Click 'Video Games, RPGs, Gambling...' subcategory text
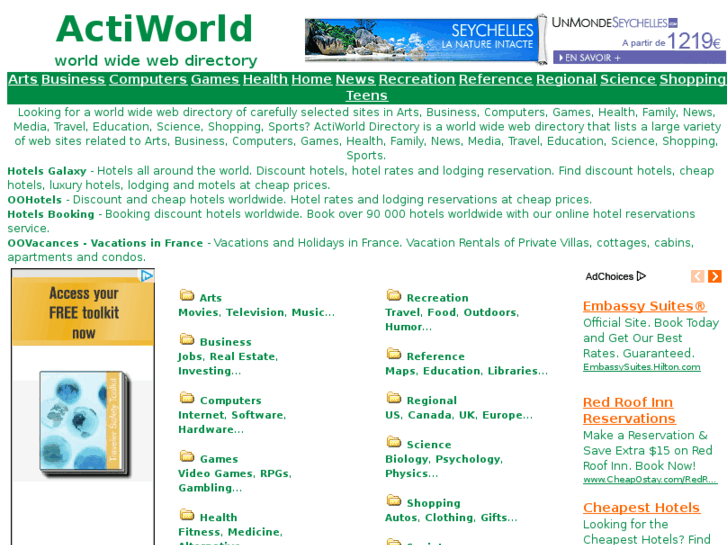 click(235, 481)
